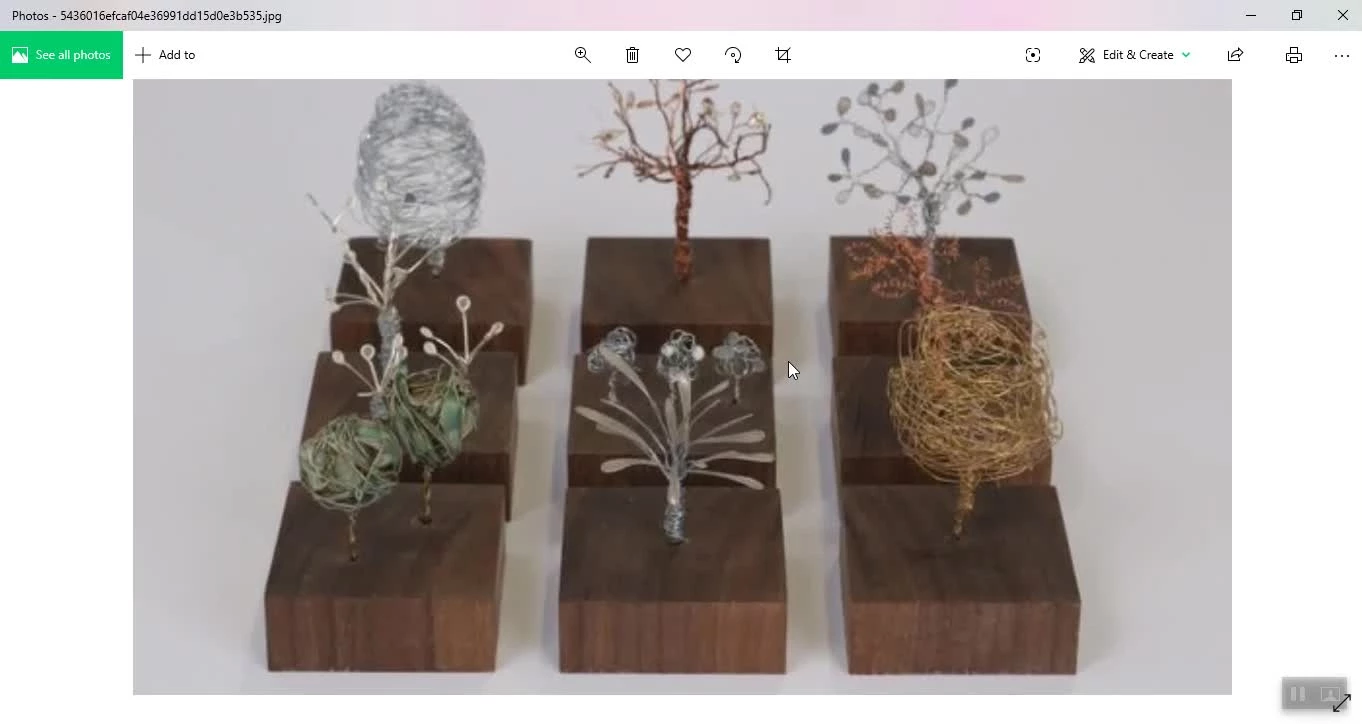Screen dimensions: 1362x724
Task: Restore down the Photos window
Action: pos(1297,15)
